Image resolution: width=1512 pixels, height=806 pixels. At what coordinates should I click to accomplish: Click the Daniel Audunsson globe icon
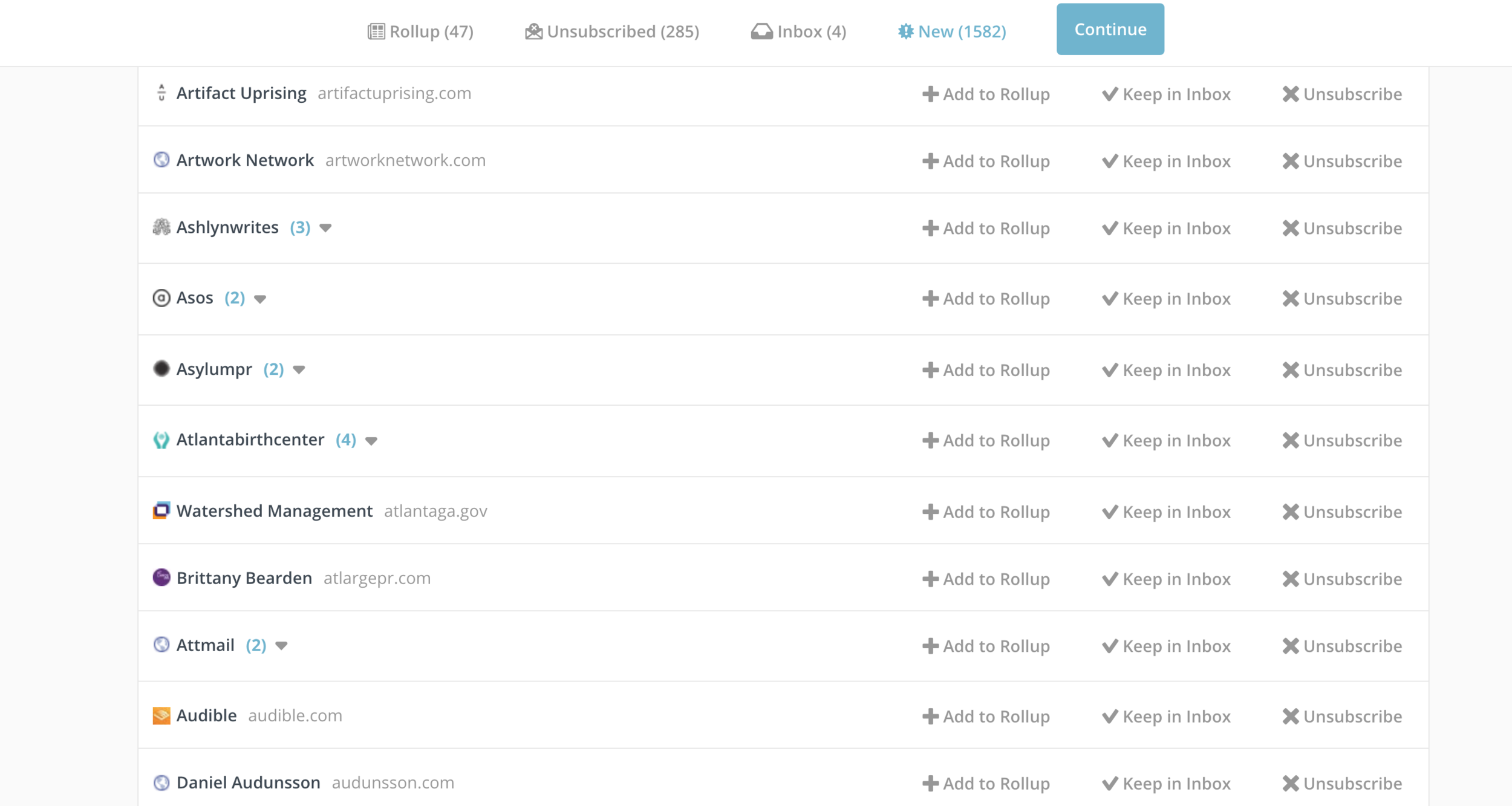click(161, 782)
